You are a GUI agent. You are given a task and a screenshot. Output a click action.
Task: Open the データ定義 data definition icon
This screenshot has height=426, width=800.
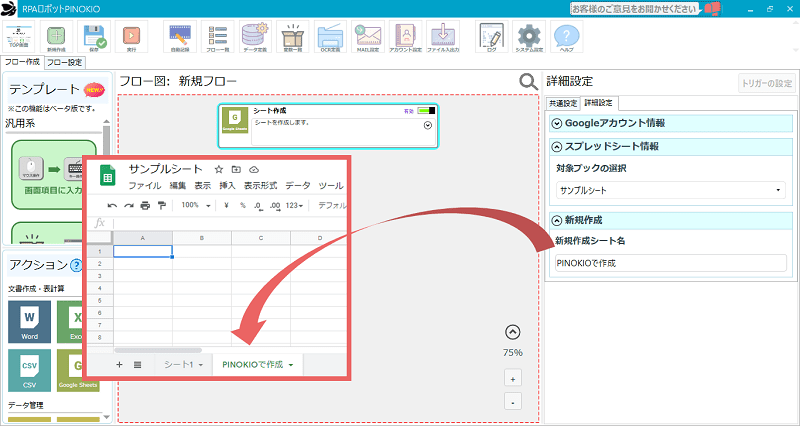tap(255, 37)
